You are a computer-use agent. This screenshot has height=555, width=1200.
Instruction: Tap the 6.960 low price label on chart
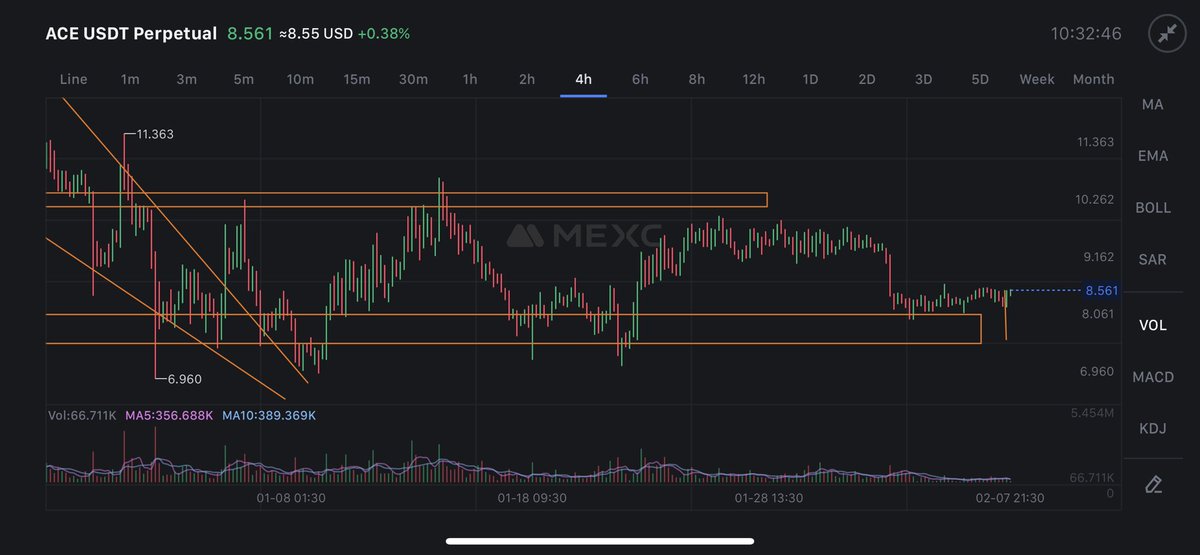click(185, 379)
